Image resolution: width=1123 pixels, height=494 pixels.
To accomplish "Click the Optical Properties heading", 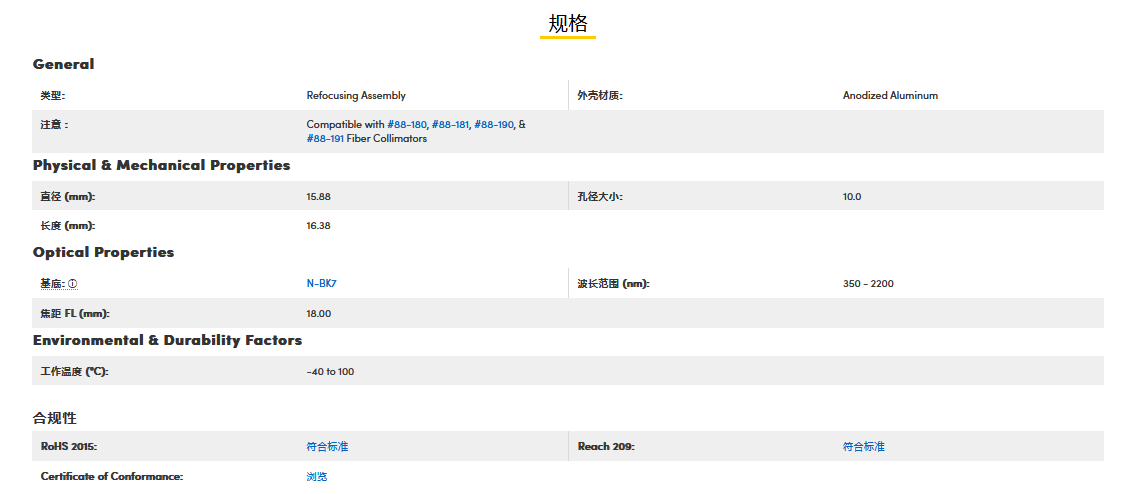I will [x=103, y=252].
